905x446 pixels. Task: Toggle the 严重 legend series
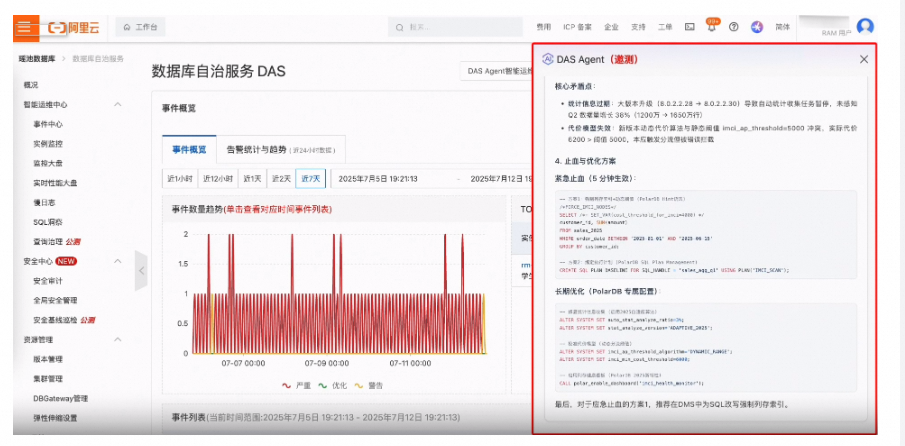point(296,385)
